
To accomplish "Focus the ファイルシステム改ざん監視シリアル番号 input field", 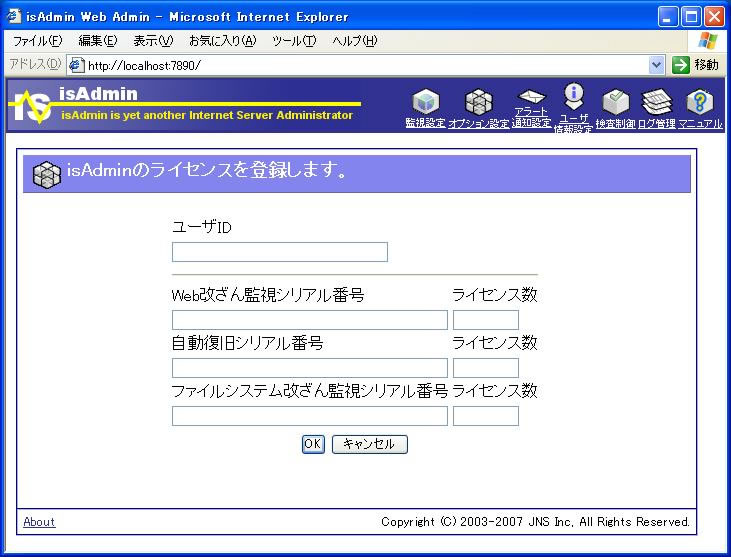I will 310,416.
